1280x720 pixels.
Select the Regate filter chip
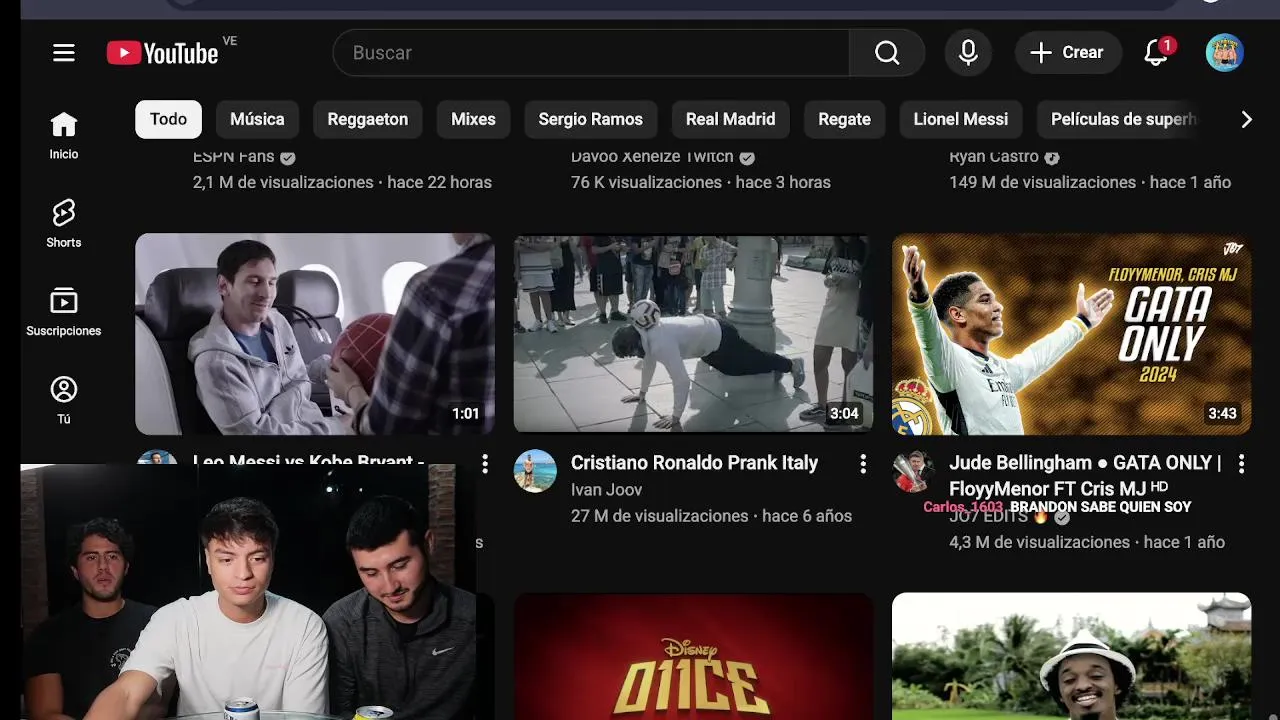coord(845,119)
